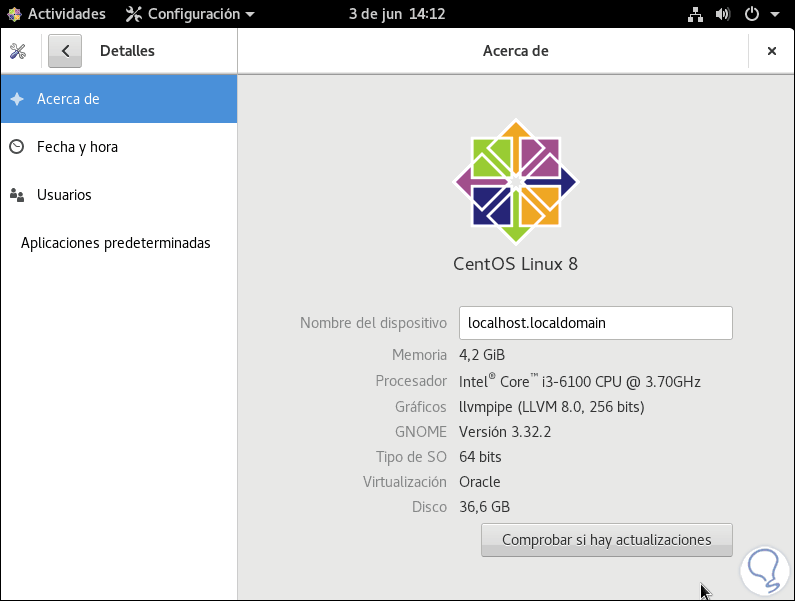795x601 pixels.
Task: Open the Configuración app menu
Action: point(190,14)
